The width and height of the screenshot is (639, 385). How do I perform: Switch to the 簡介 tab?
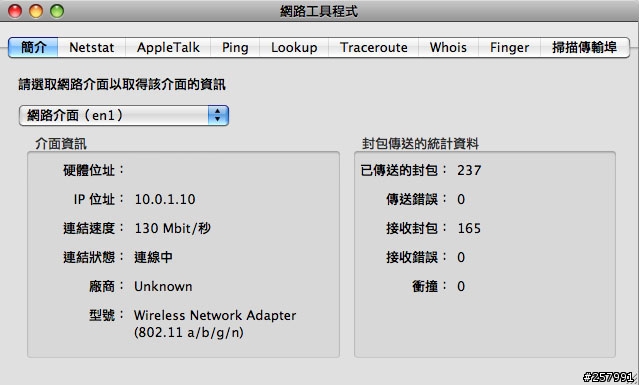(x=33, y=47)
